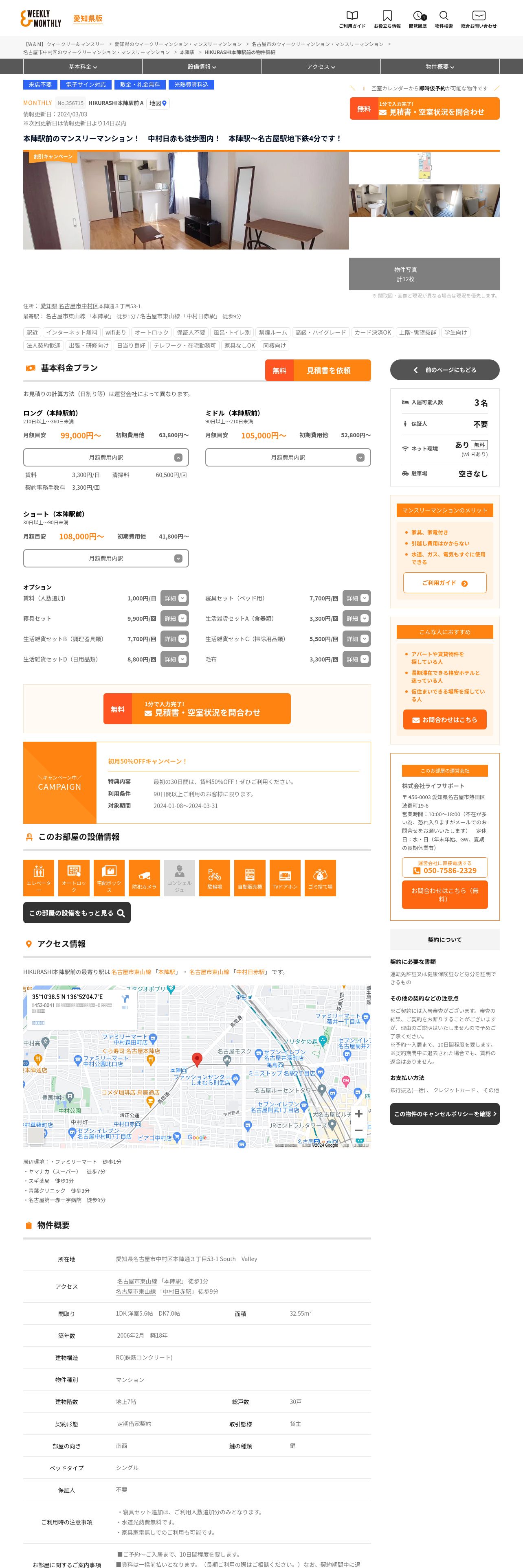This screenshot has width=523, height=1568.
Task: Open the アクセス navigation tab
Action: (321, 67)
